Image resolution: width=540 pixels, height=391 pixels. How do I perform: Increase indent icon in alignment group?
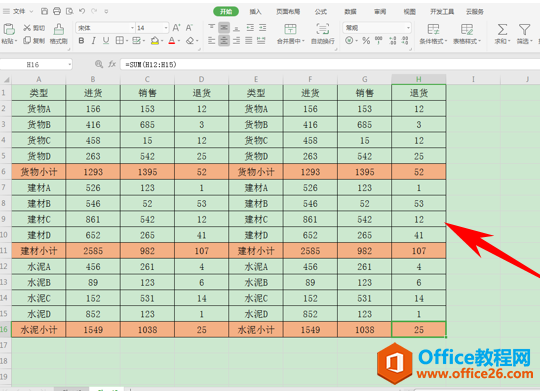pos(263,28)
